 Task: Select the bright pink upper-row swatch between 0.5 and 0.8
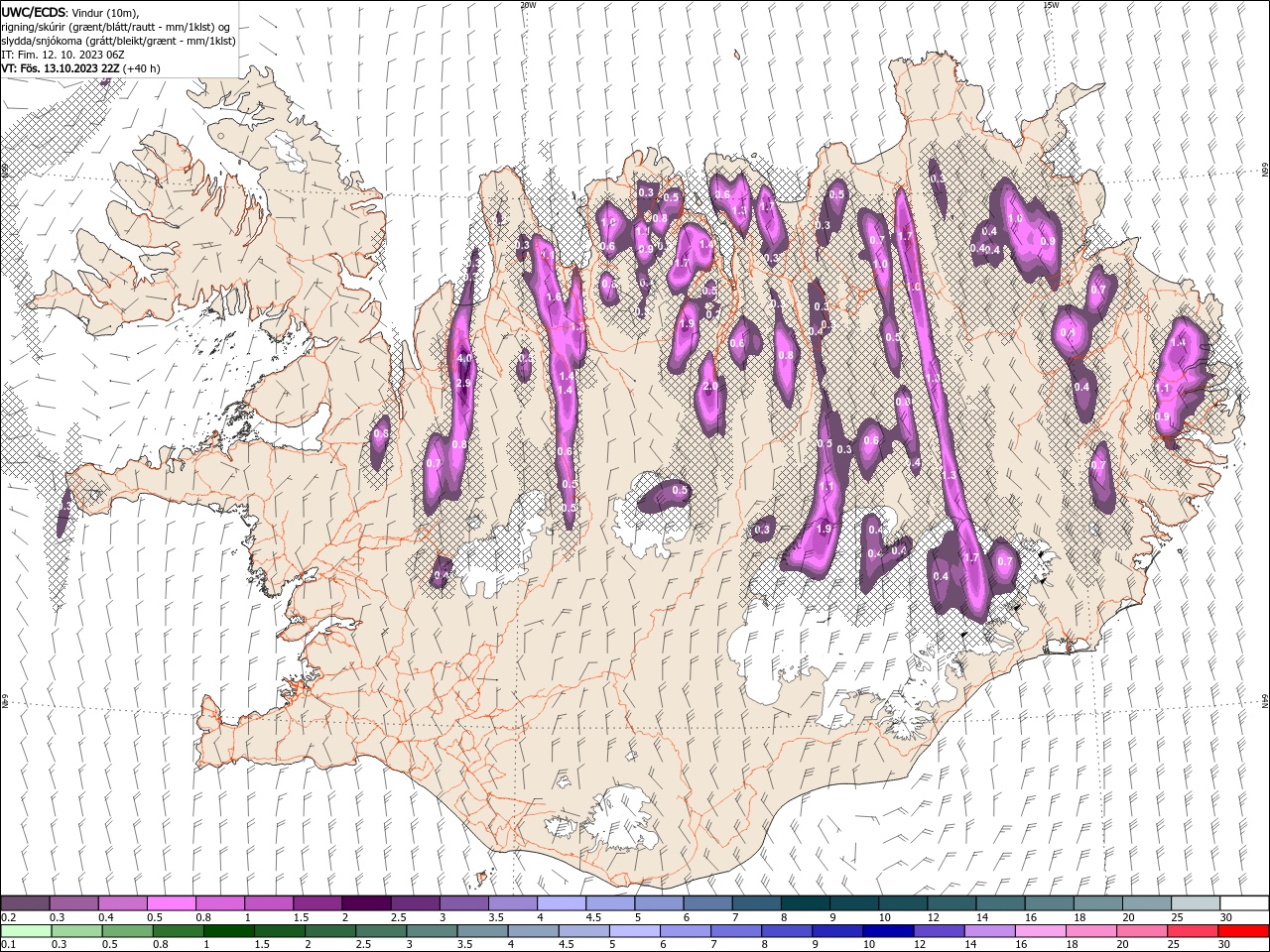pyautogui.click(x=171, y=903)
